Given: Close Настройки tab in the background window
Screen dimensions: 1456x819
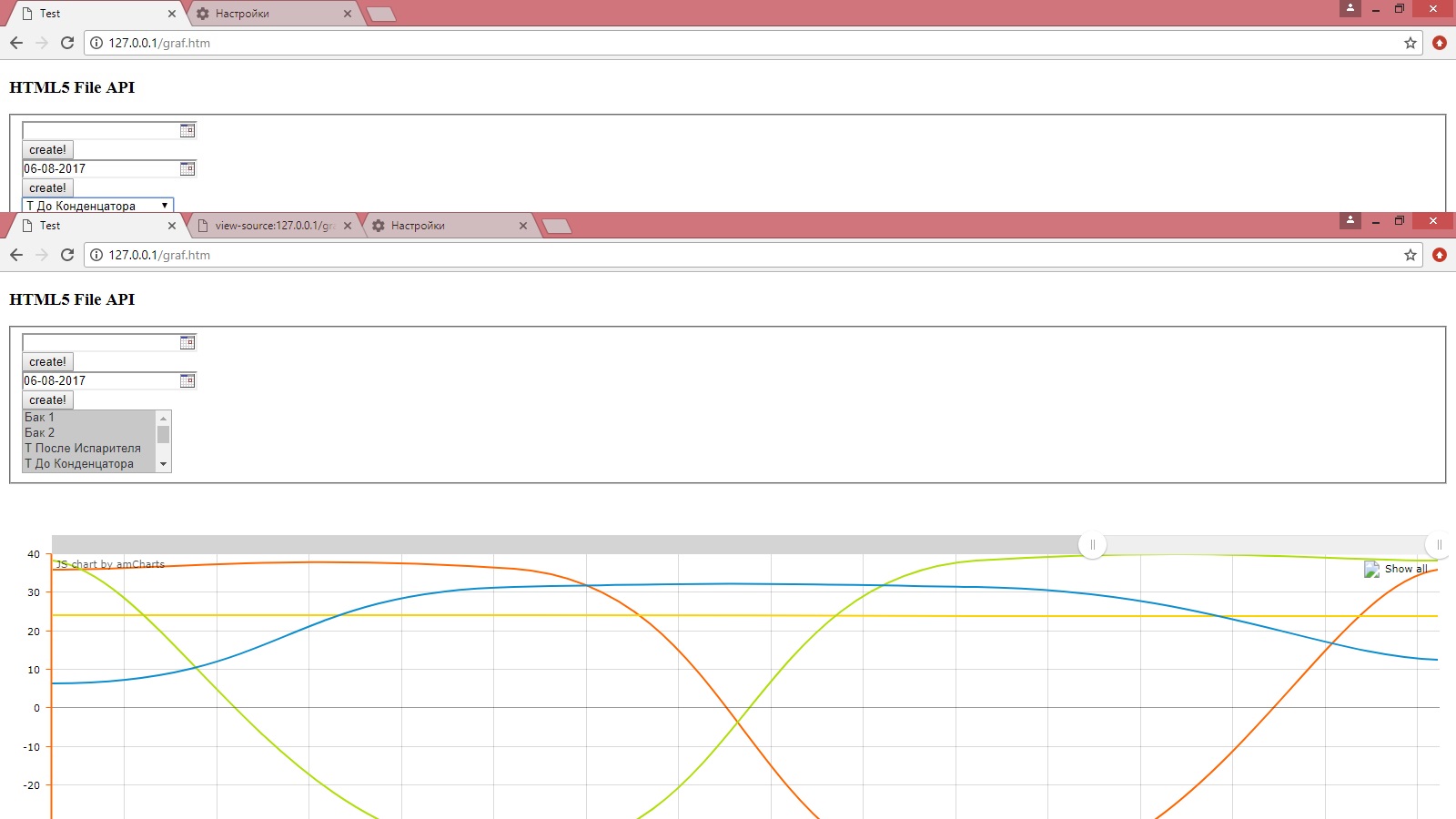Looking at the screenshot, I should pyautogui.click(x=348, y=14).
